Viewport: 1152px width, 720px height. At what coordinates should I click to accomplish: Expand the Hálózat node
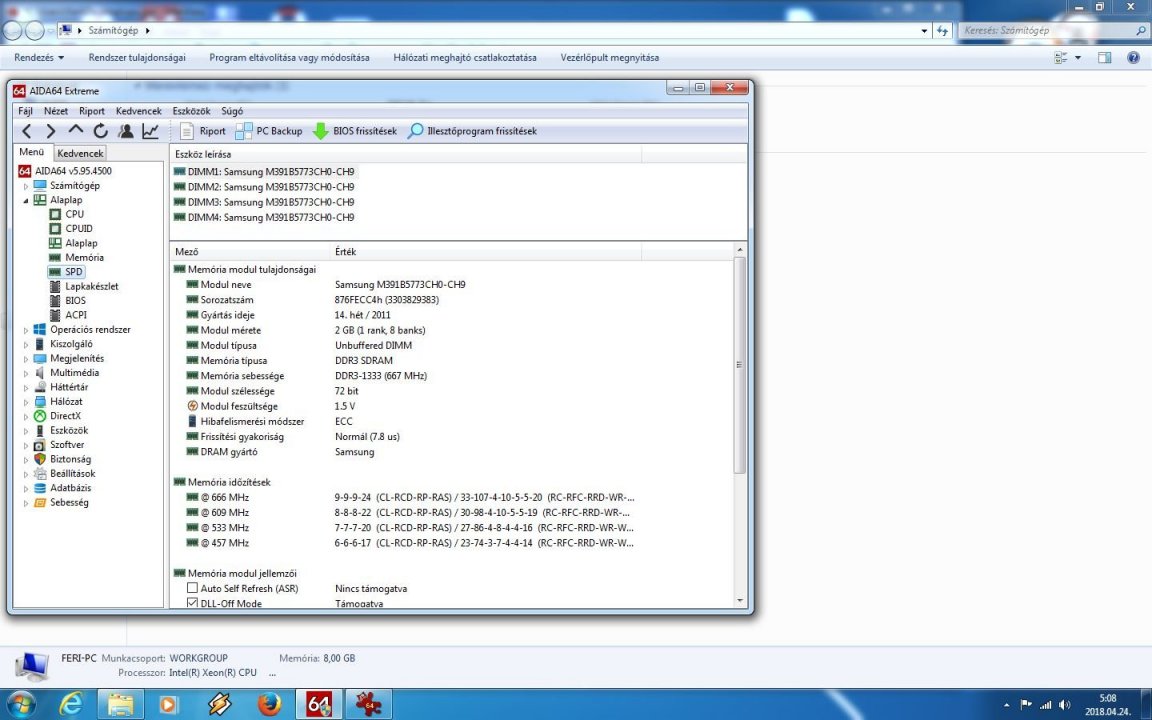click(x=26, y=402)
